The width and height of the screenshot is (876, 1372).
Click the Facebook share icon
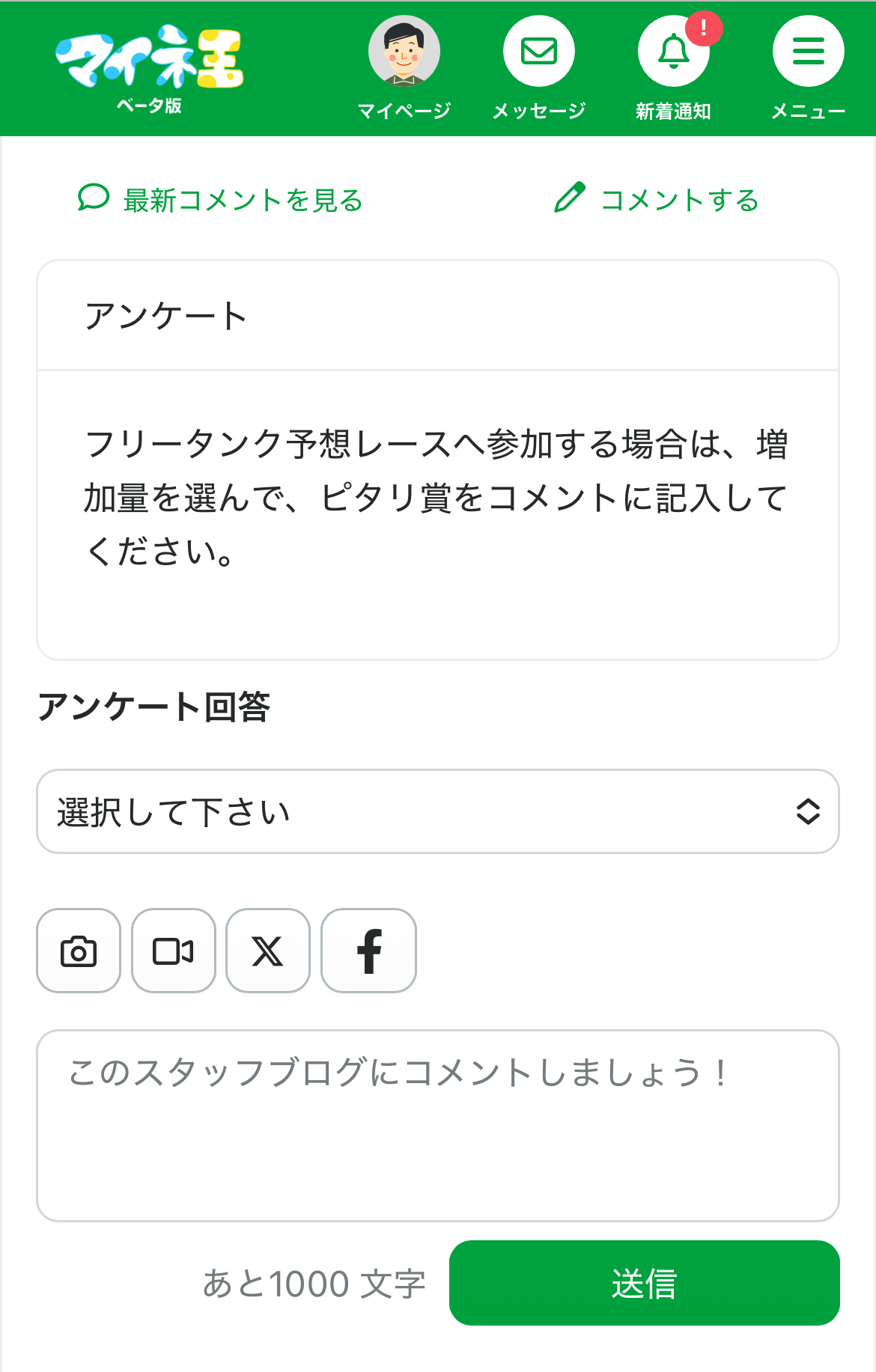click(368, 951)
